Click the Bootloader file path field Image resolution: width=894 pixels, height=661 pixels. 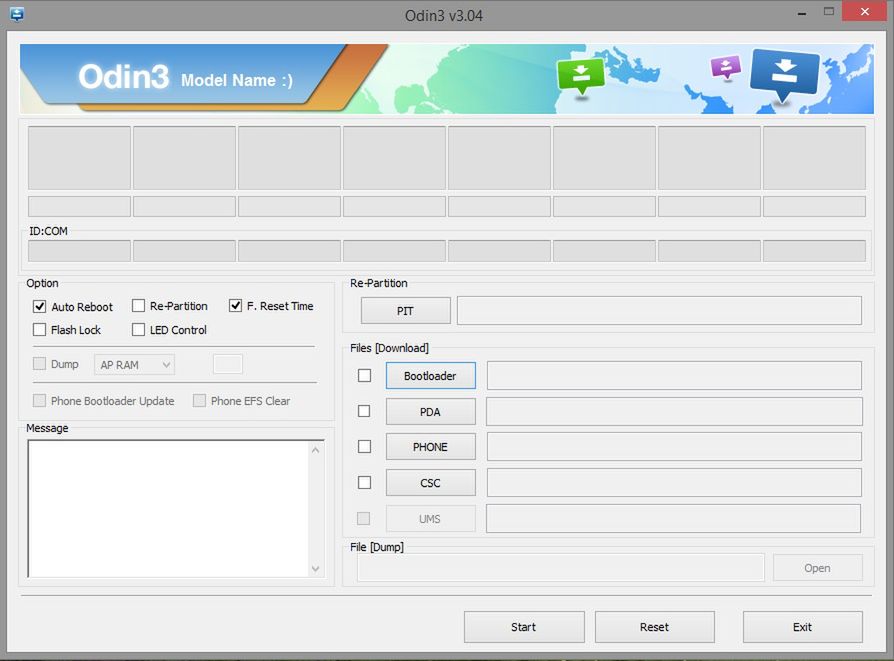pyautogui.click(x=674, y=375)
